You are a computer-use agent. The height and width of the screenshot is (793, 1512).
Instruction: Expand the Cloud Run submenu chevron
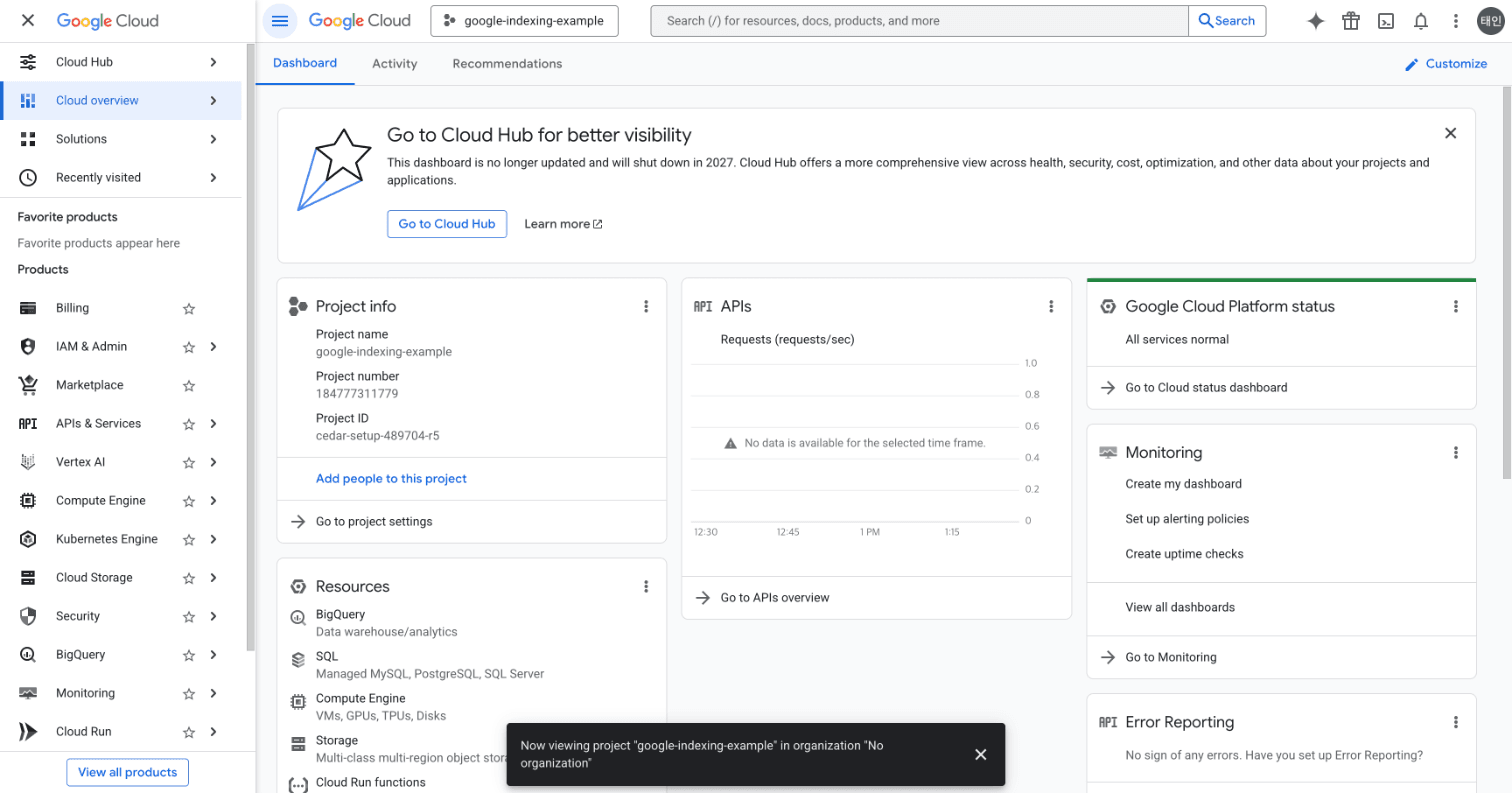pos(213,732)
